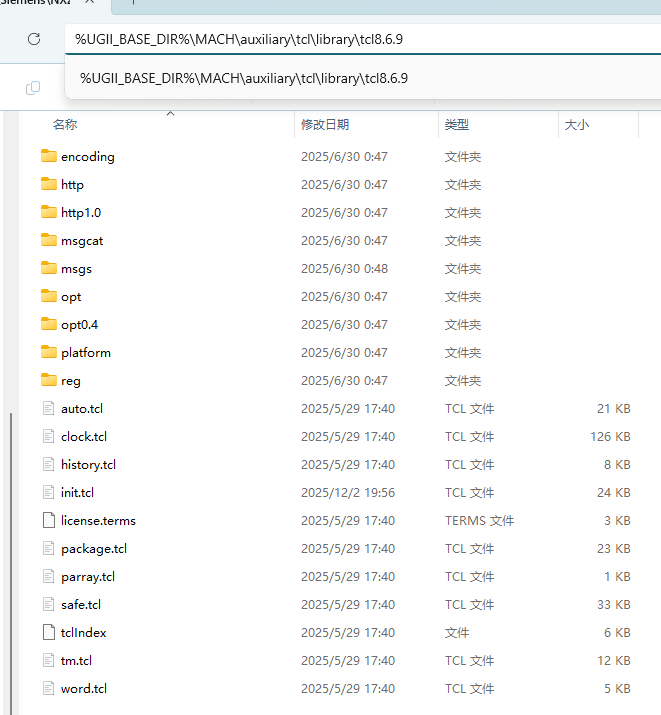Click the address bar path field
The image size is (661, 715).
[x=363, y=39]
